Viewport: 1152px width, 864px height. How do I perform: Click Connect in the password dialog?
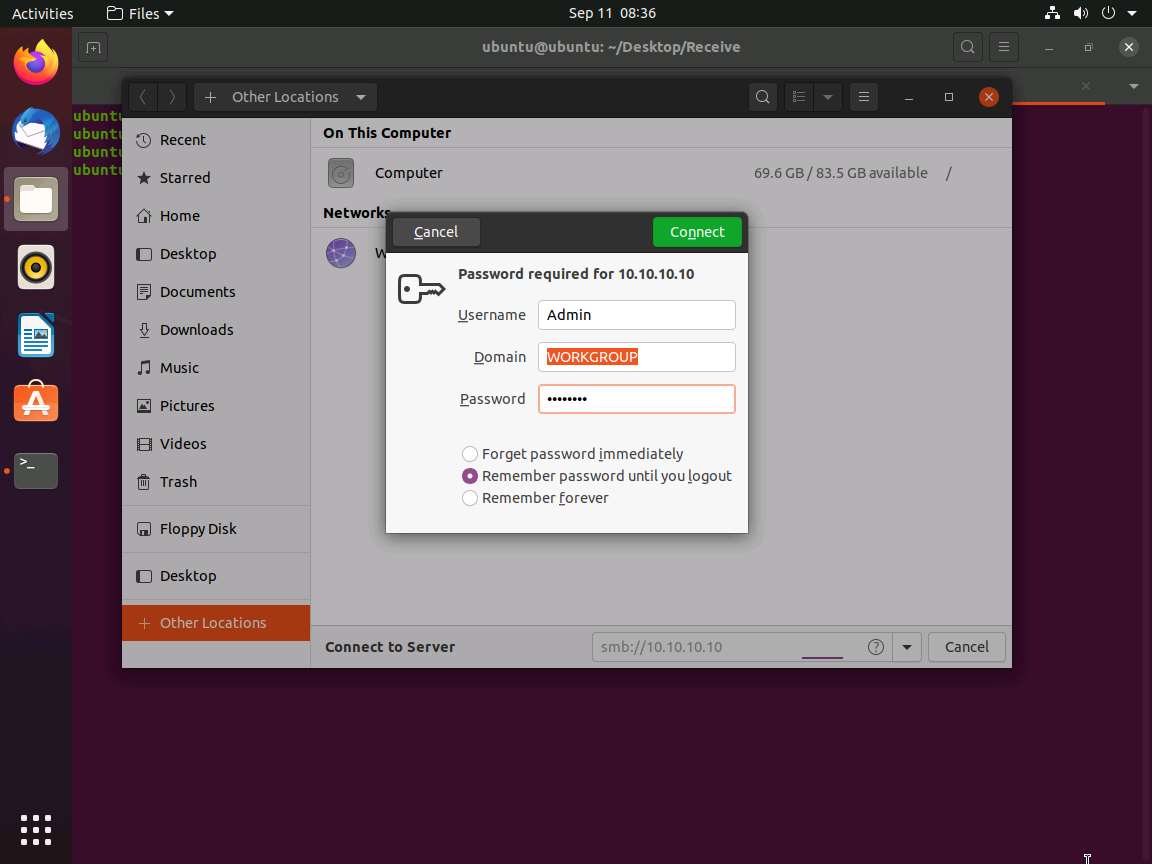point(696,232)
